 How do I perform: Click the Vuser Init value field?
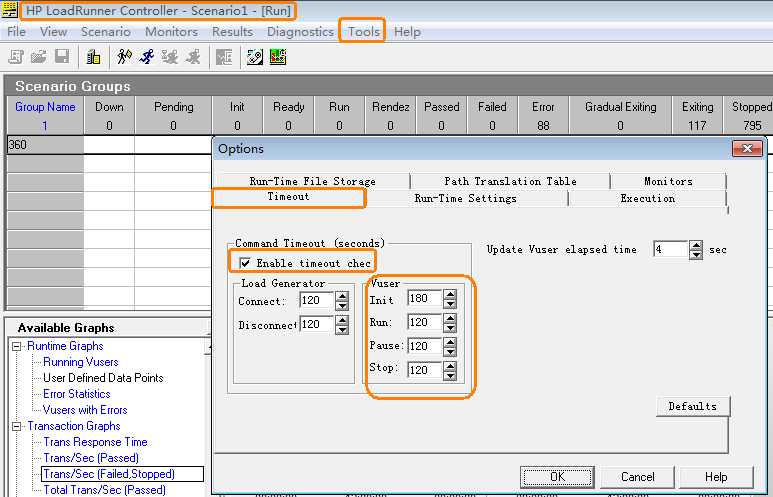point(425,298)
